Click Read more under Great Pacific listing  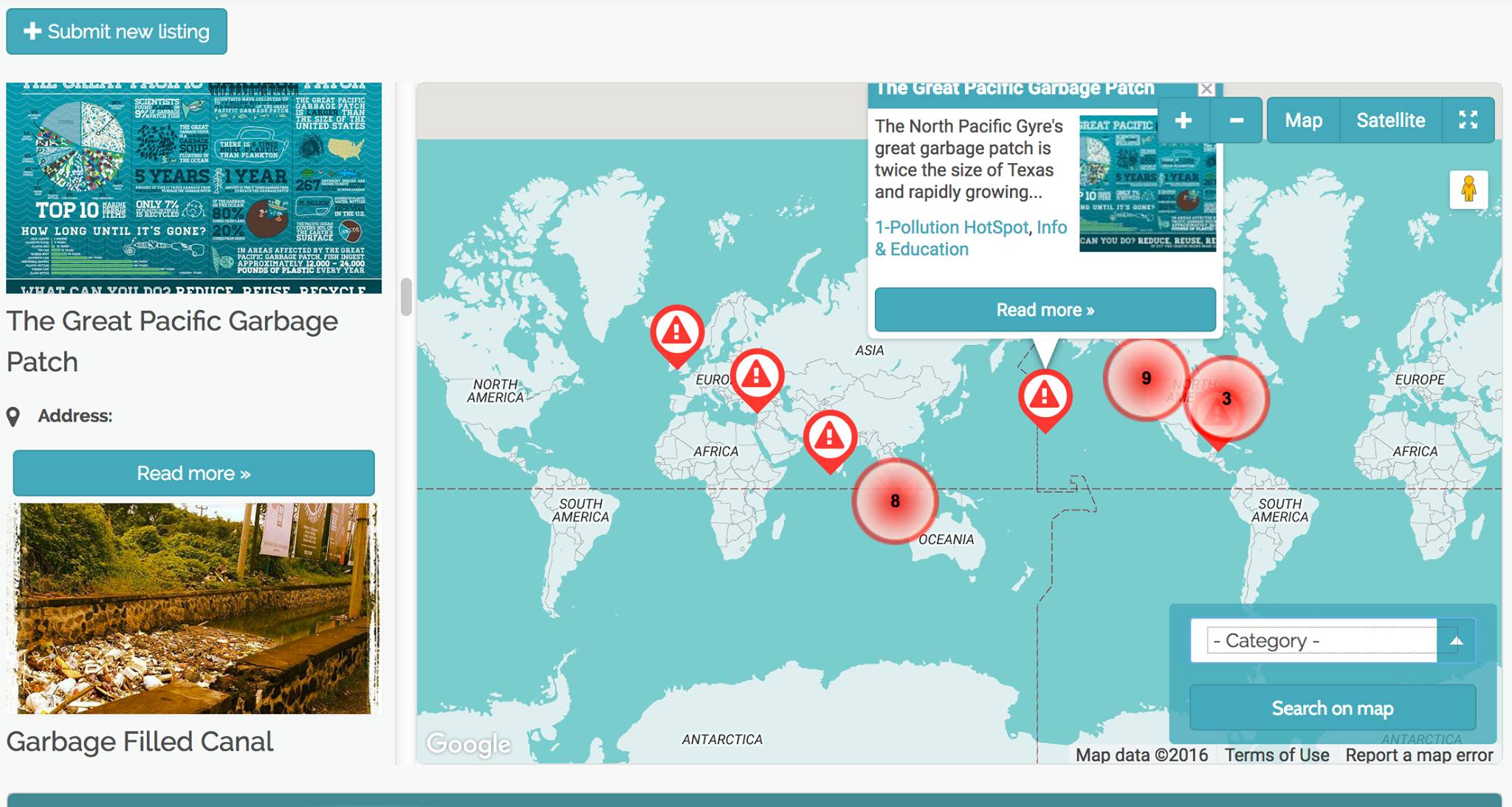click(x=193, y=473)
